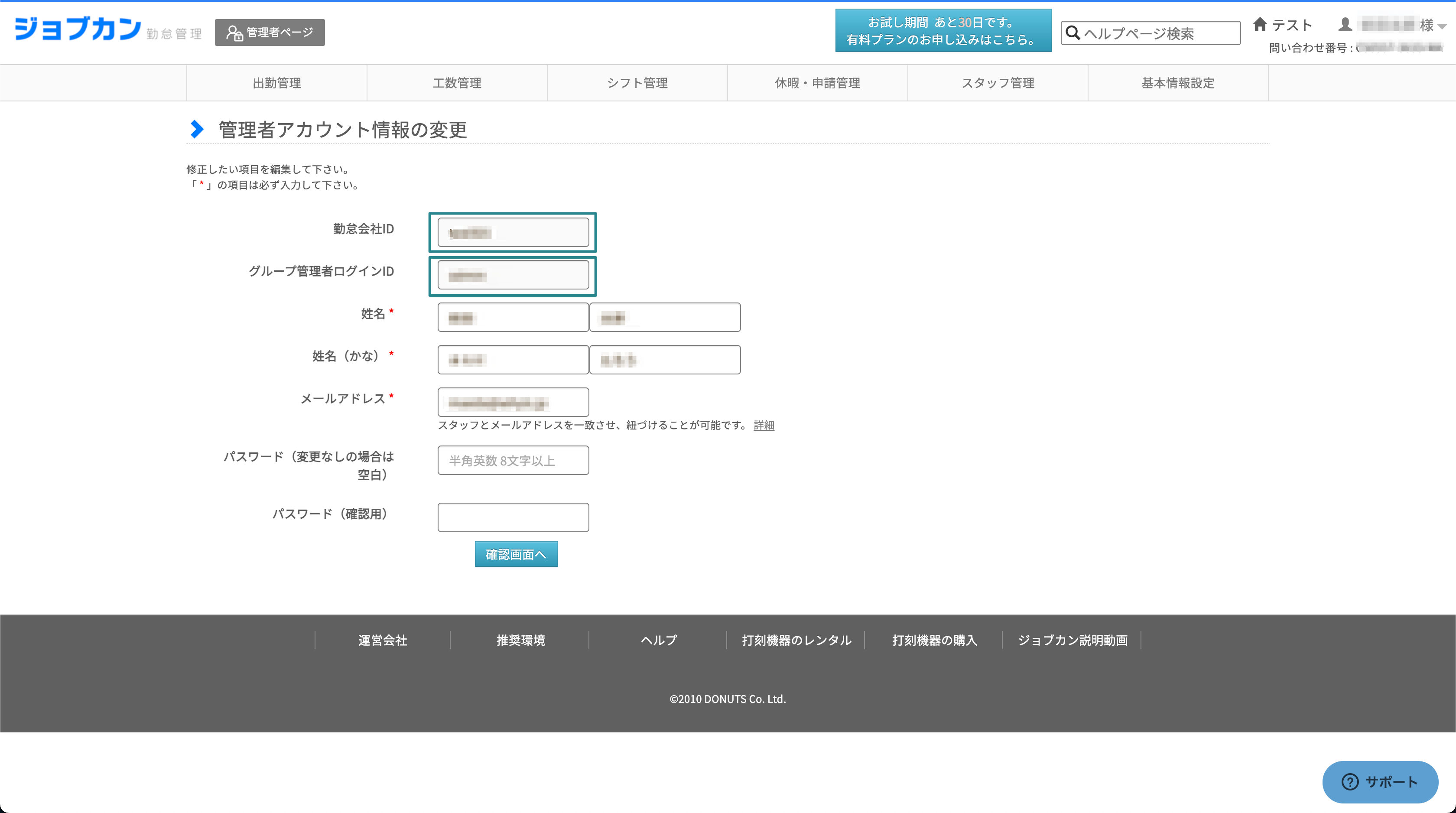Viewport: 1456px width, 813px height.
Task: Open the 詳細 link below email
Action: (x=764, y=425)
